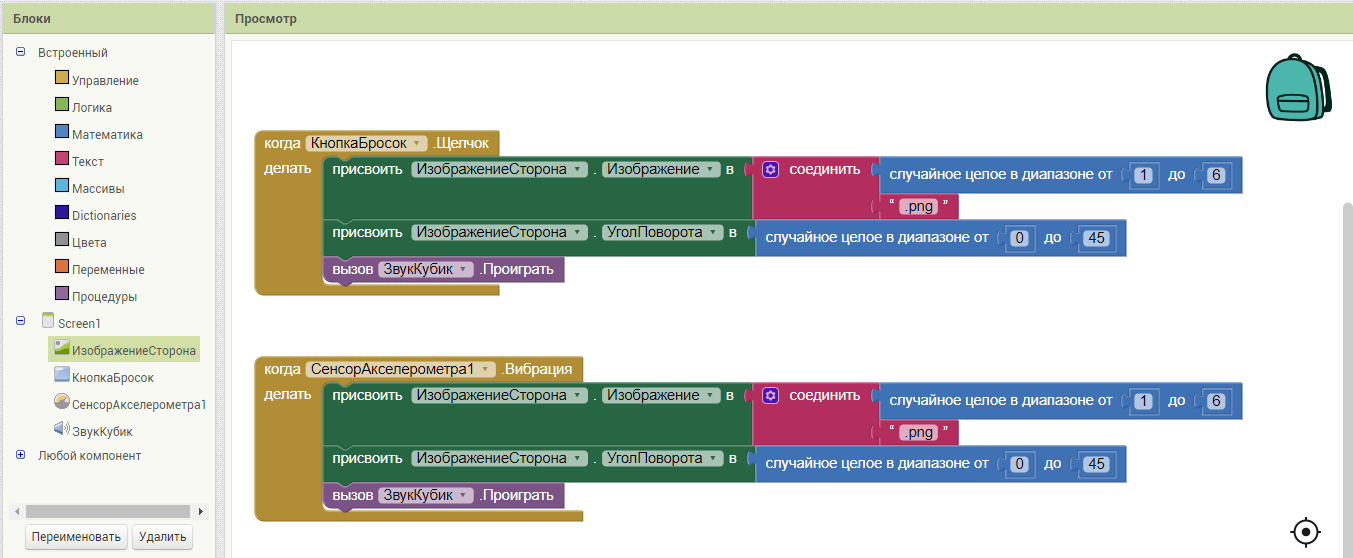Open mutator gear on second соединить block
Image resolution: width=1353 pixels, height=558 pixels.
pos(770,396)
